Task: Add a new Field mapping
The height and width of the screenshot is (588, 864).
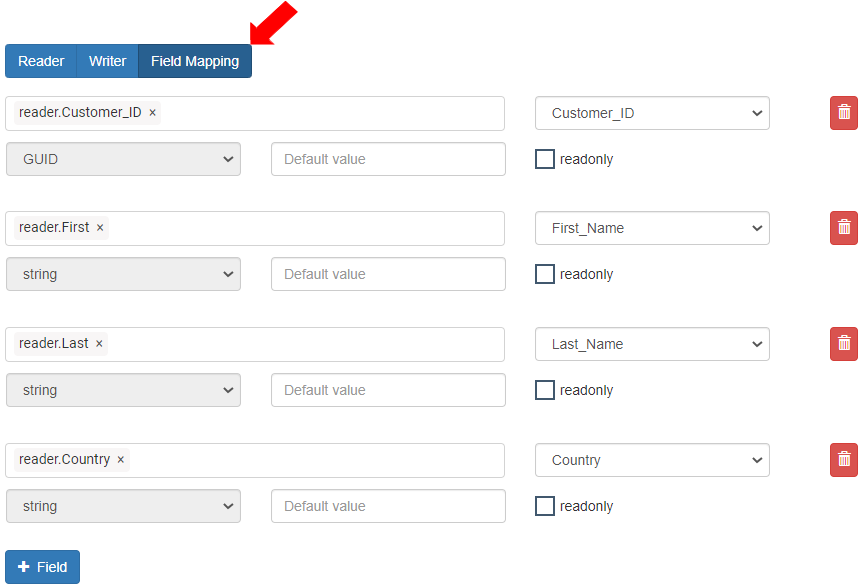Action: click(42, 567)
